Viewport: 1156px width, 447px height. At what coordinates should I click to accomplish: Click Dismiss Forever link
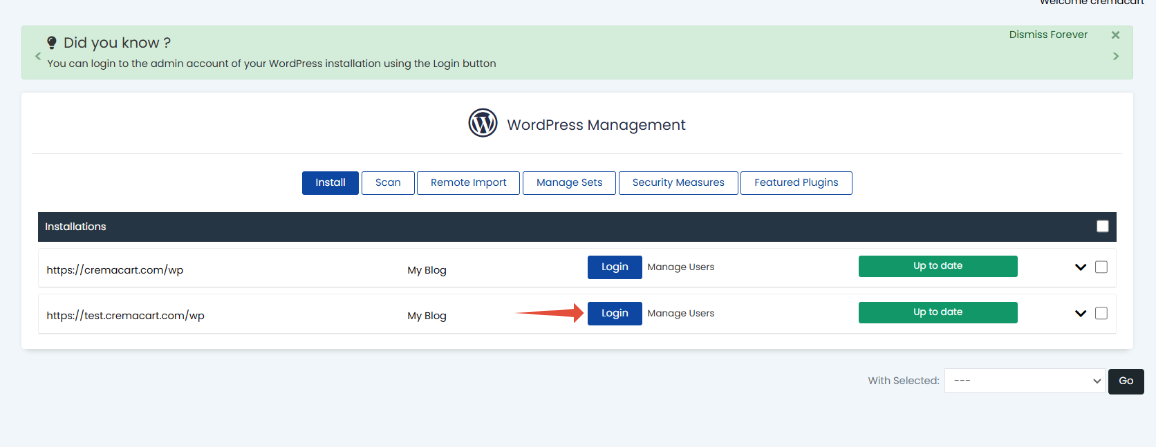click(x=1048, y=35)
